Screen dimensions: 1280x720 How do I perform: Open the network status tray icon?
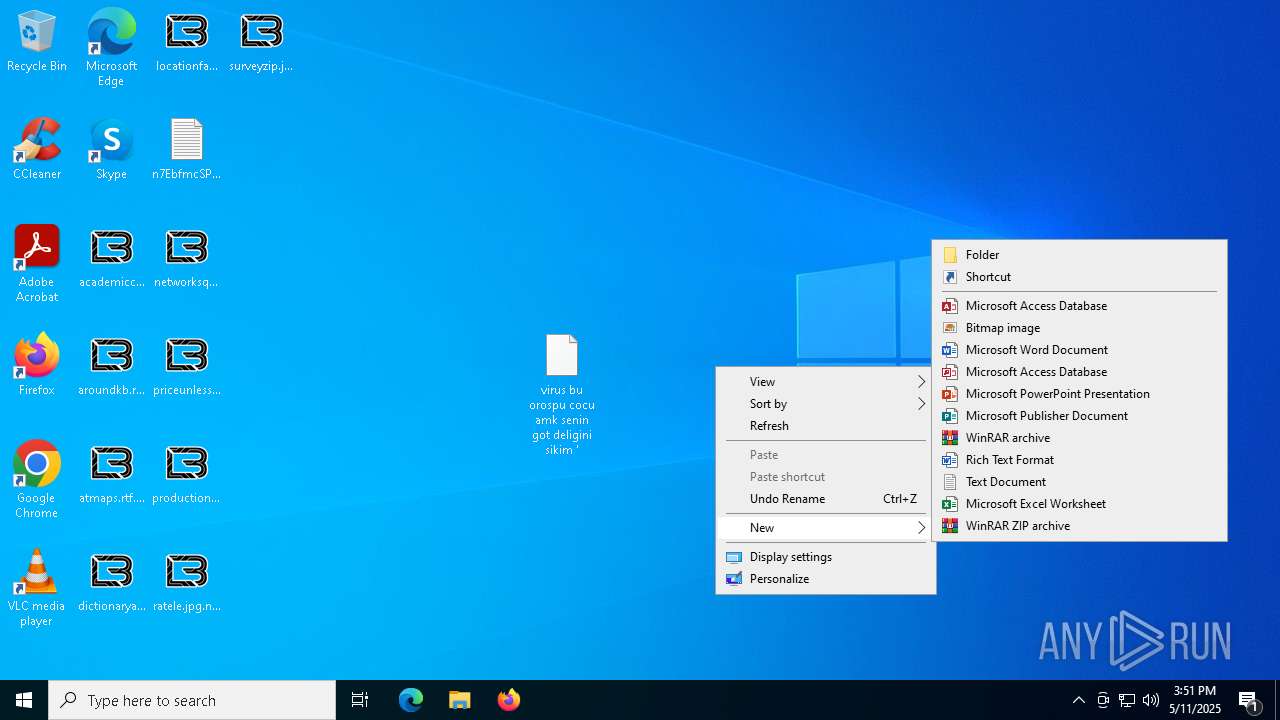(1127, 700)
